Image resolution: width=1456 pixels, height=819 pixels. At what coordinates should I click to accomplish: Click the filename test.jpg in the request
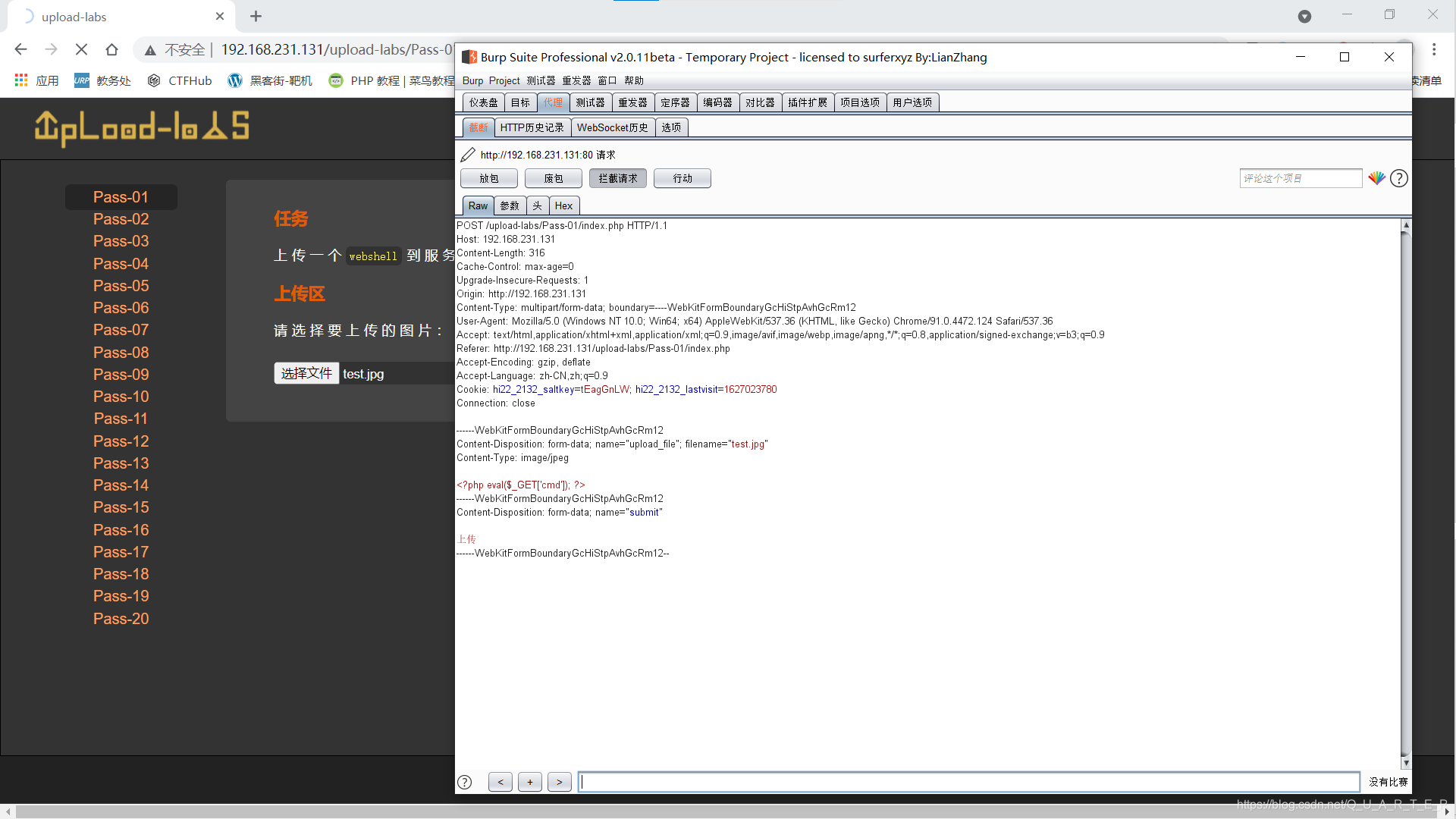748,444
